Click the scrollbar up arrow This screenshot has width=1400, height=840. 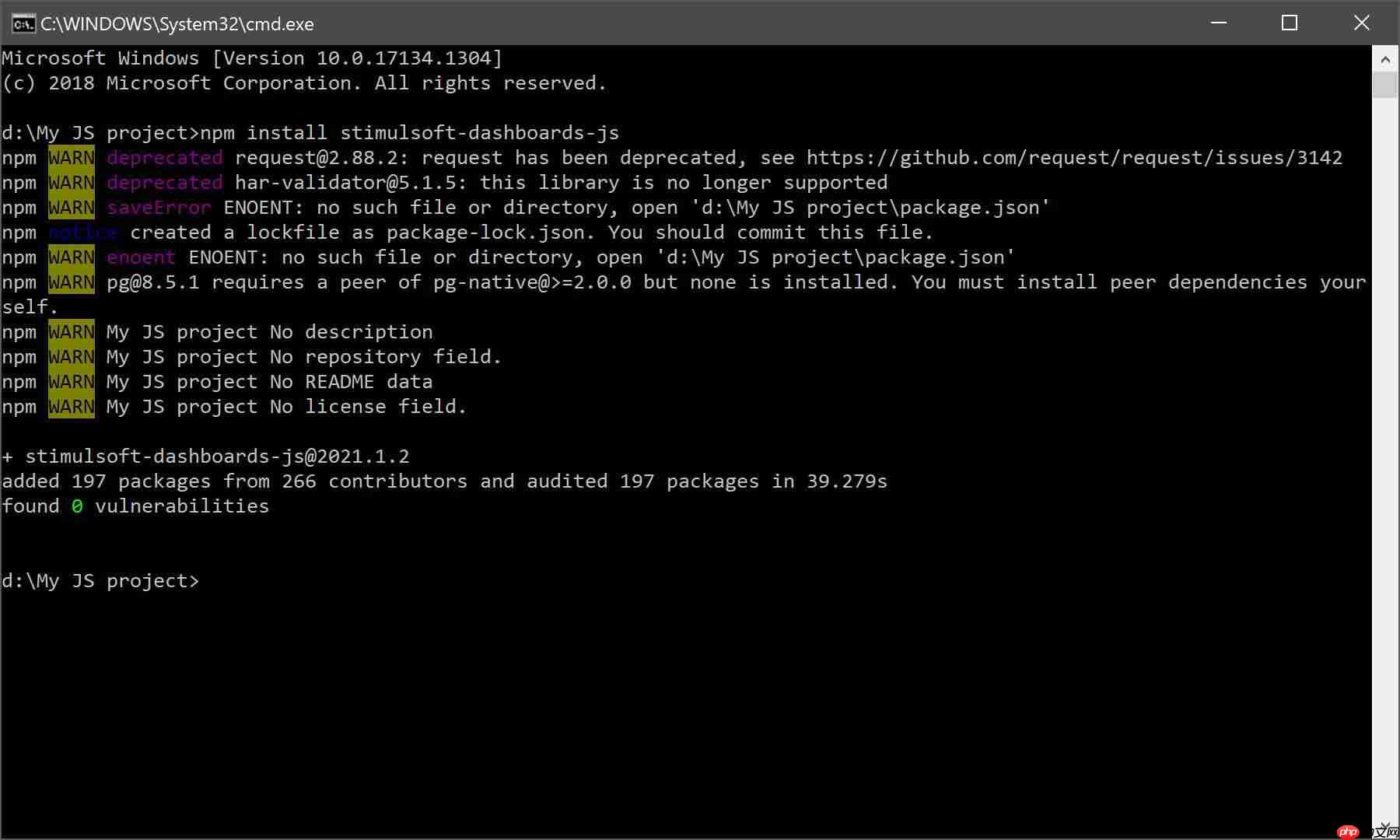[1385, 59]
